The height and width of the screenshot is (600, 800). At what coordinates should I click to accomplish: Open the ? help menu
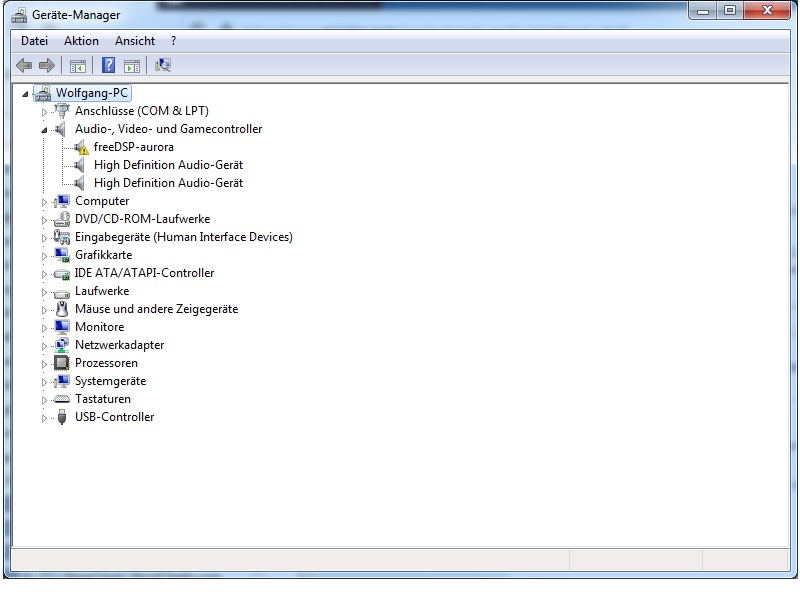tap(173, 41)
